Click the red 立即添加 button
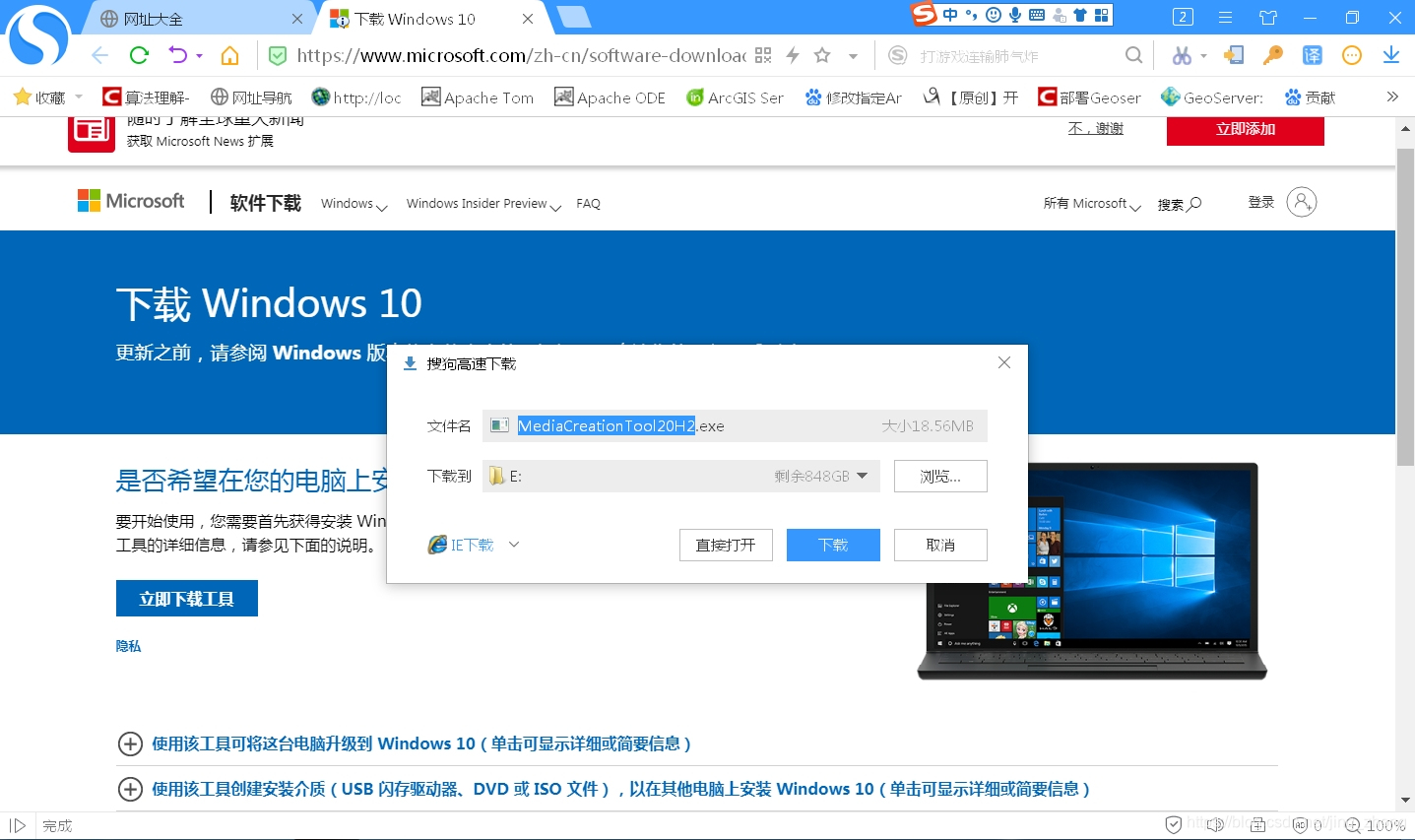This screenshot has width=1415, height=840. [1246, 129]
